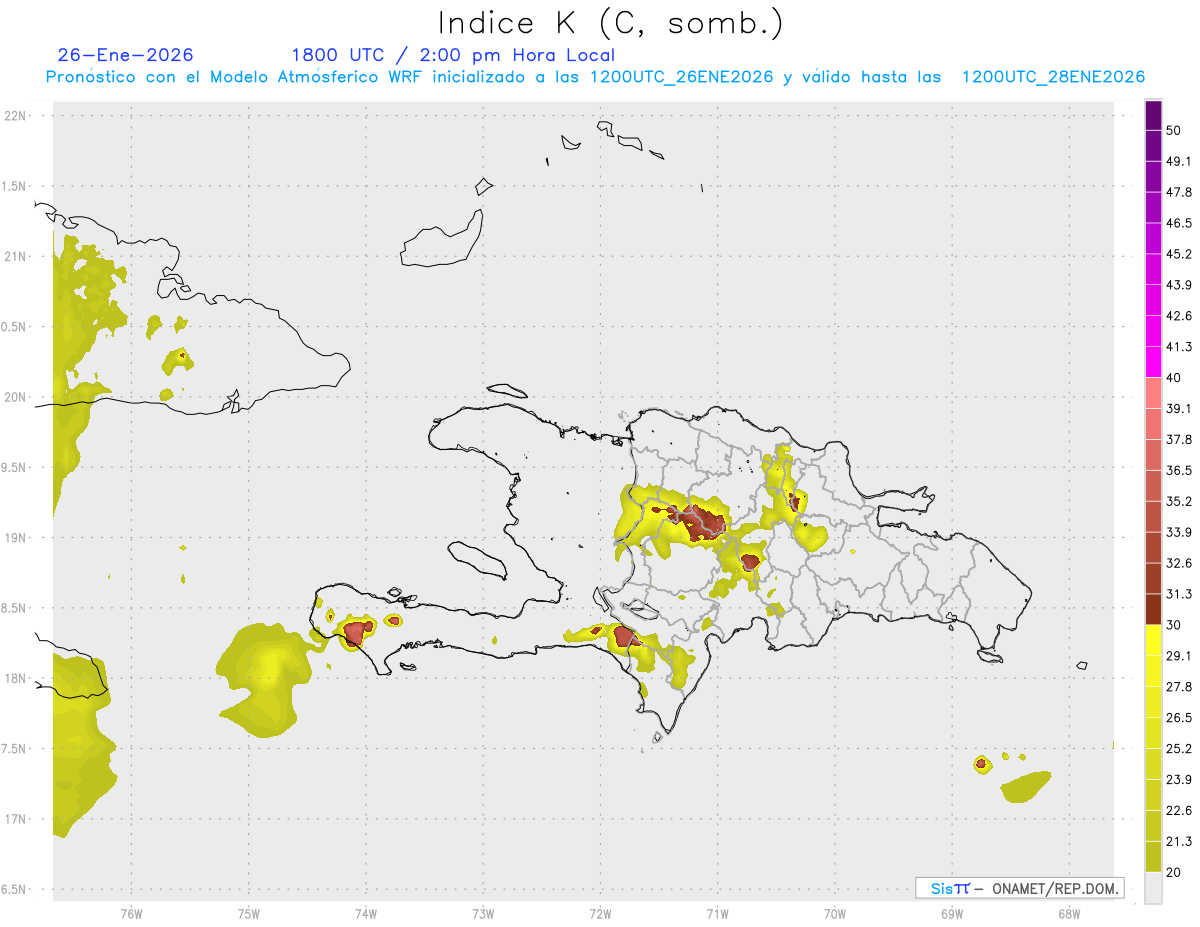The width and height of the screenshot is (1200, 927).
Task: Click the "68W" longitude label
Action: 1069,913
